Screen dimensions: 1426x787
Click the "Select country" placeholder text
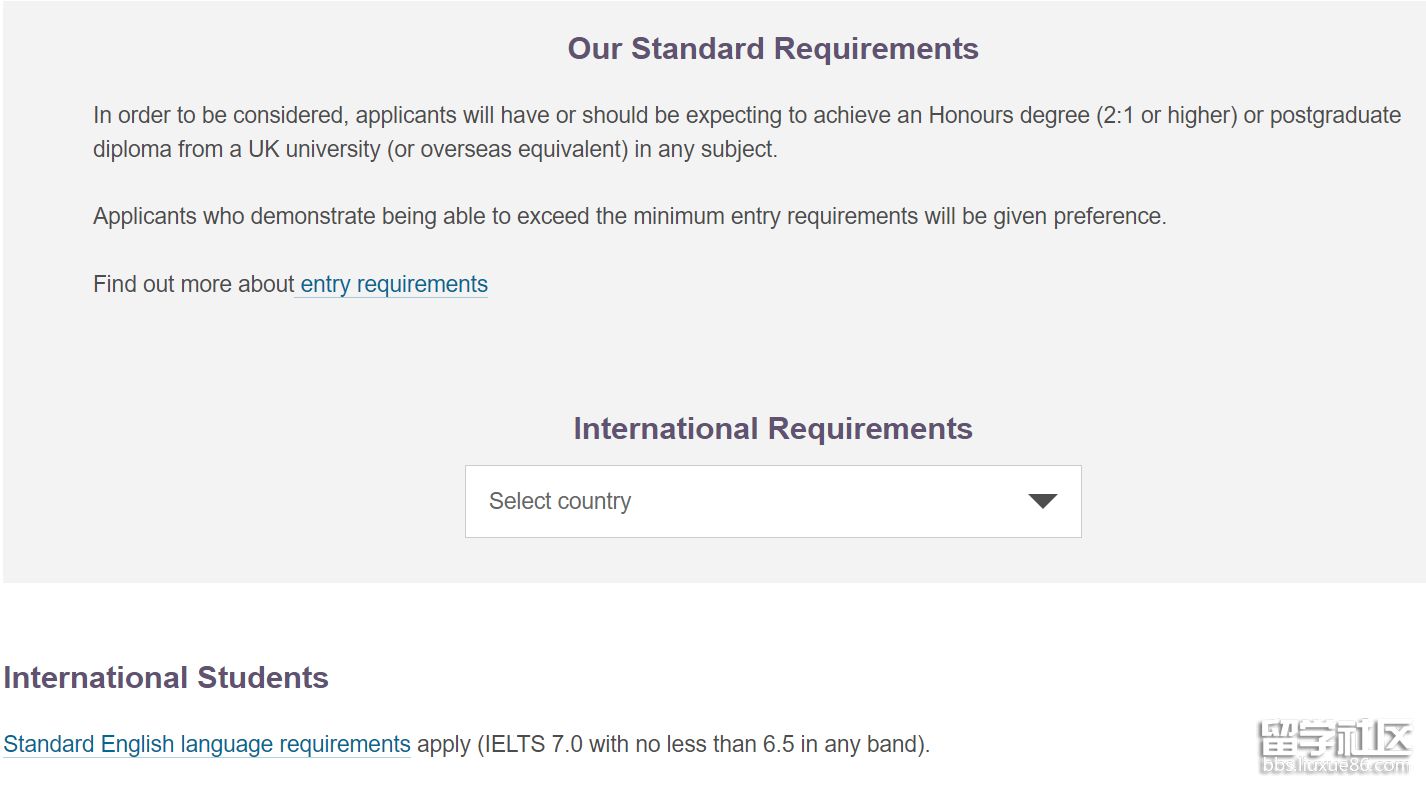click(560, 501)
